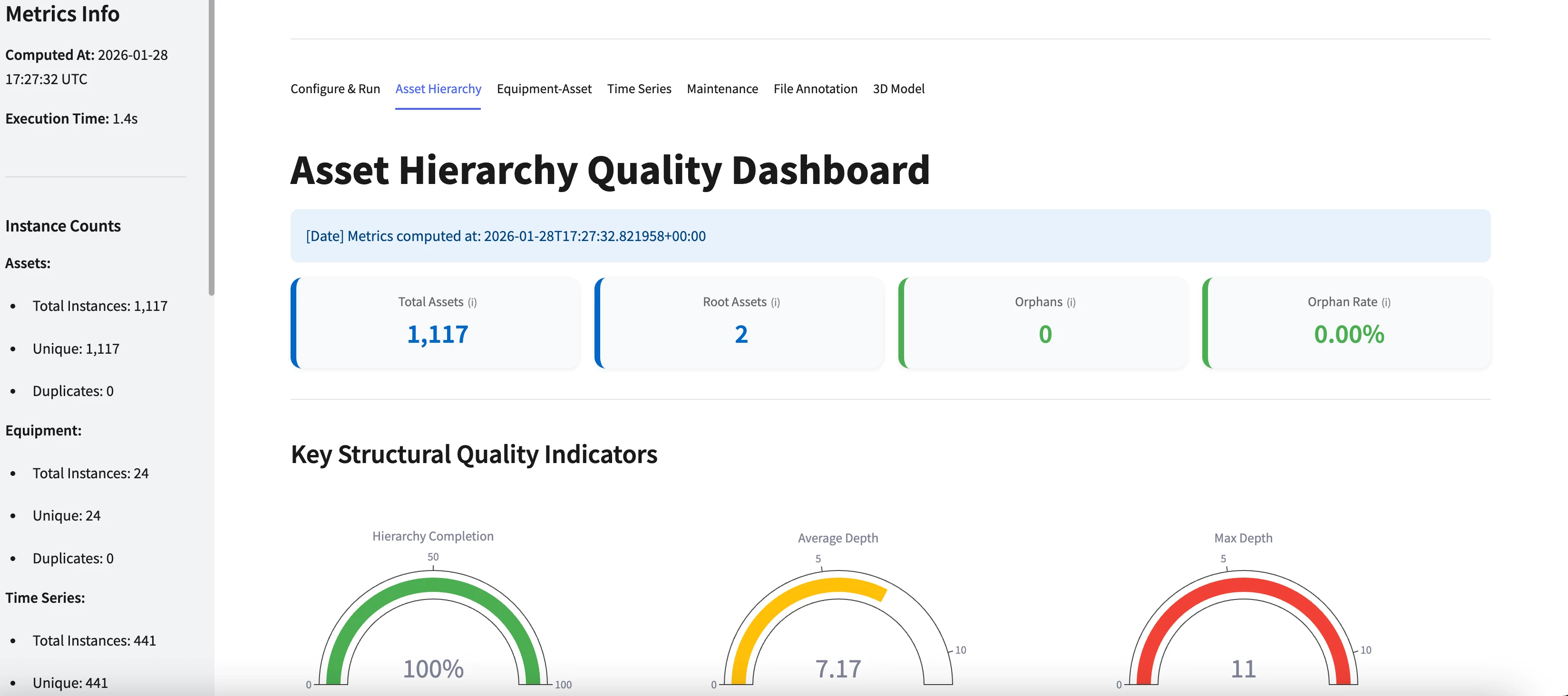
Task: Click info icon next to Root Assets
Action: click(x=775, y=302)
